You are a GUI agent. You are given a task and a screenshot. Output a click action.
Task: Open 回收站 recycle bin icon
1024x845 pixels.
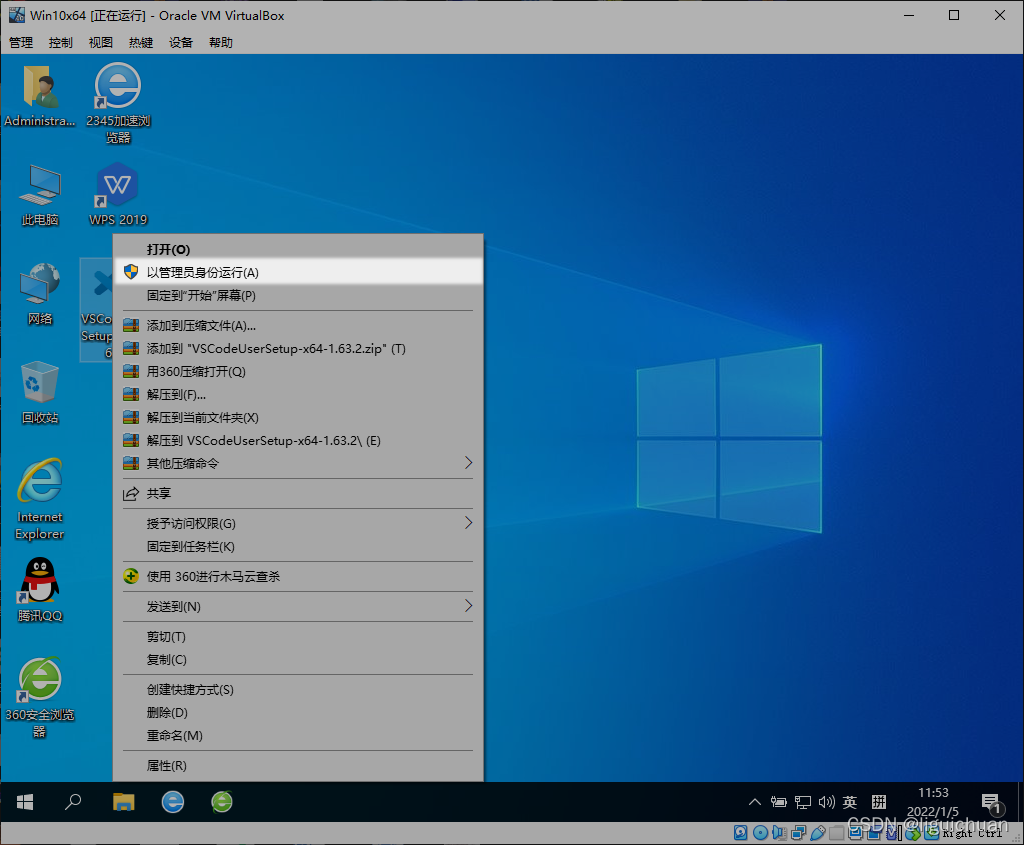click(40, 392)
